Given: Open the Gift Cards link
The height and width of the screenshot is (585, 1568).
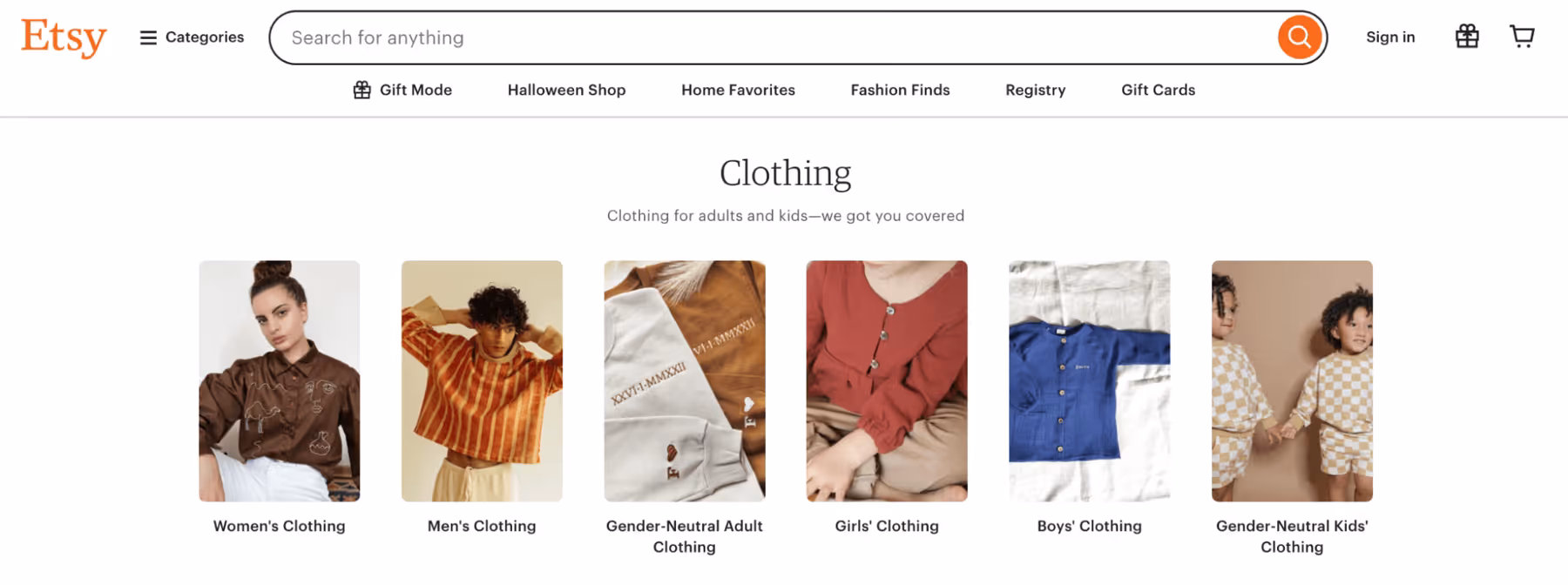Looking at the screenshot, I should tap(1158, 90).
